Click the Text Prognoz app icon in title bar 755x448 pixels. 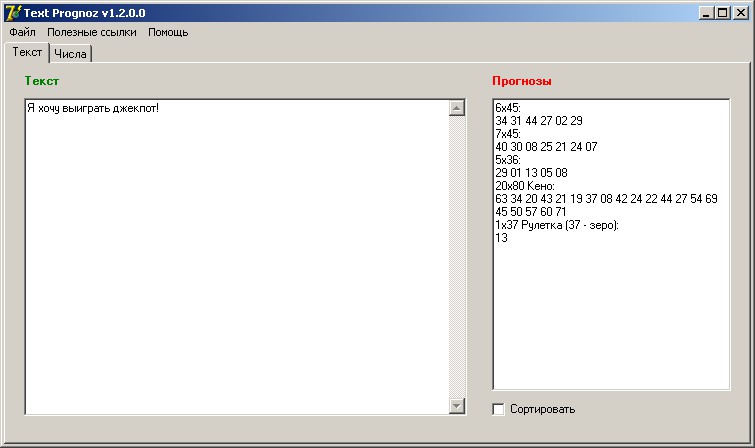pos(13,13)
